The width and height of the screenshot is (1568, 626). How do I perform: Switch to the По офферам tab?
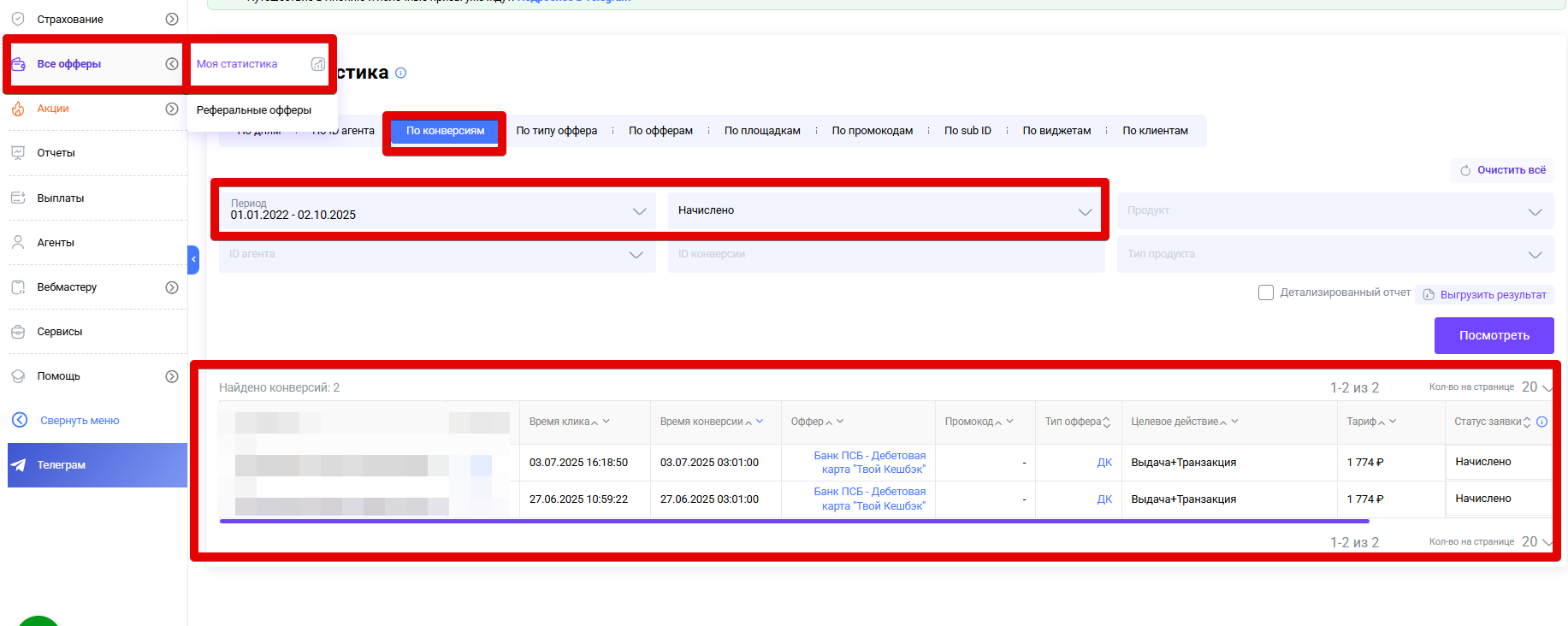pos(660,131)
